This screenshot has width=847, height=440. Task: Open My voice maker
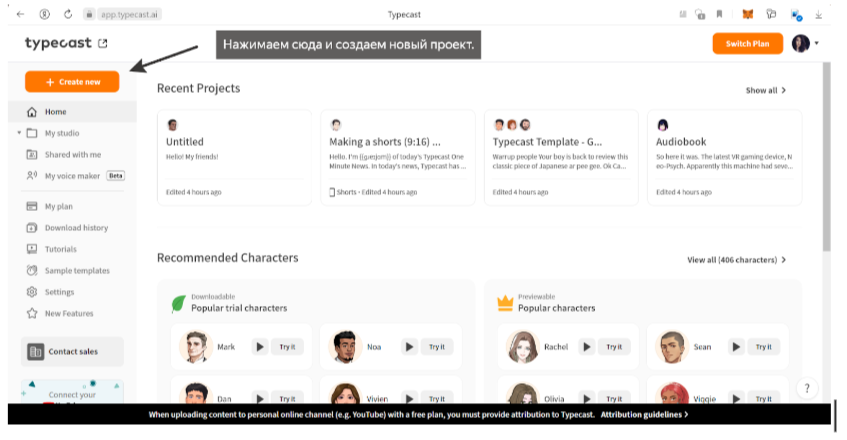(72, 176)
